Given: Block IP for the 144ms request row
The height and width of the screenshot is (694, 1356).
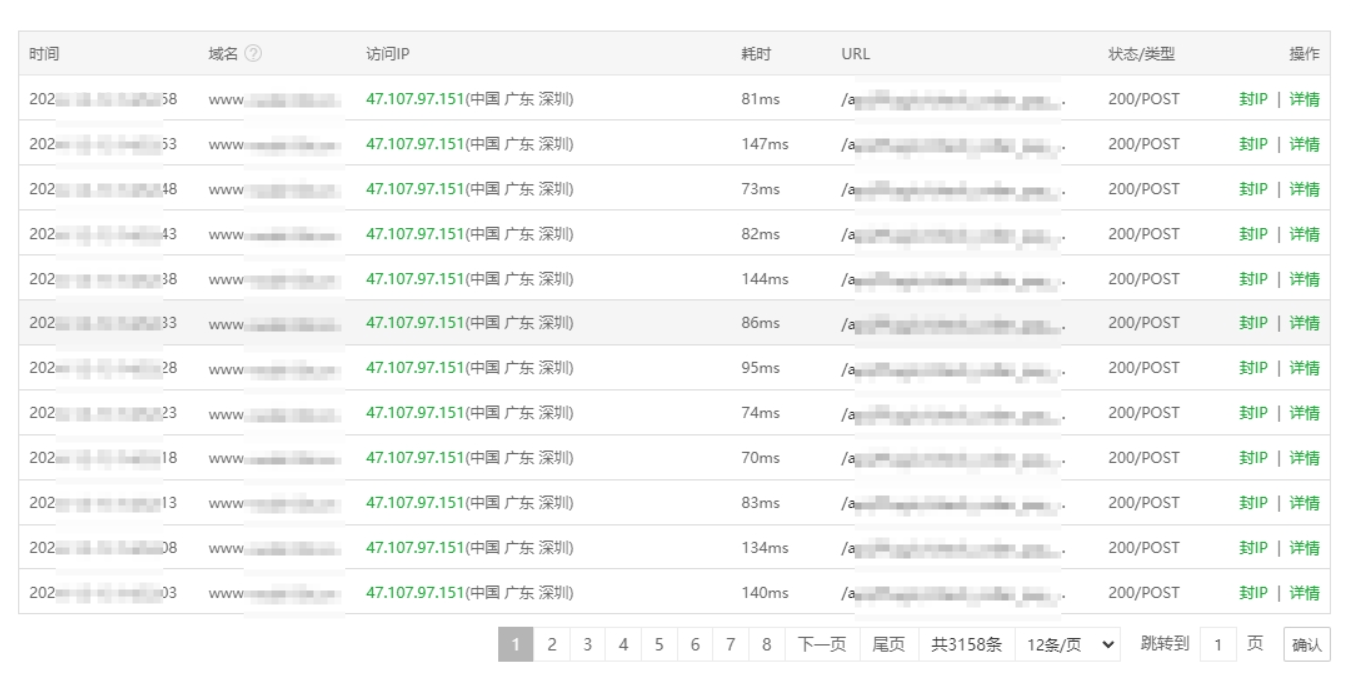Looking at the screenshot, I should [1253, 279].
